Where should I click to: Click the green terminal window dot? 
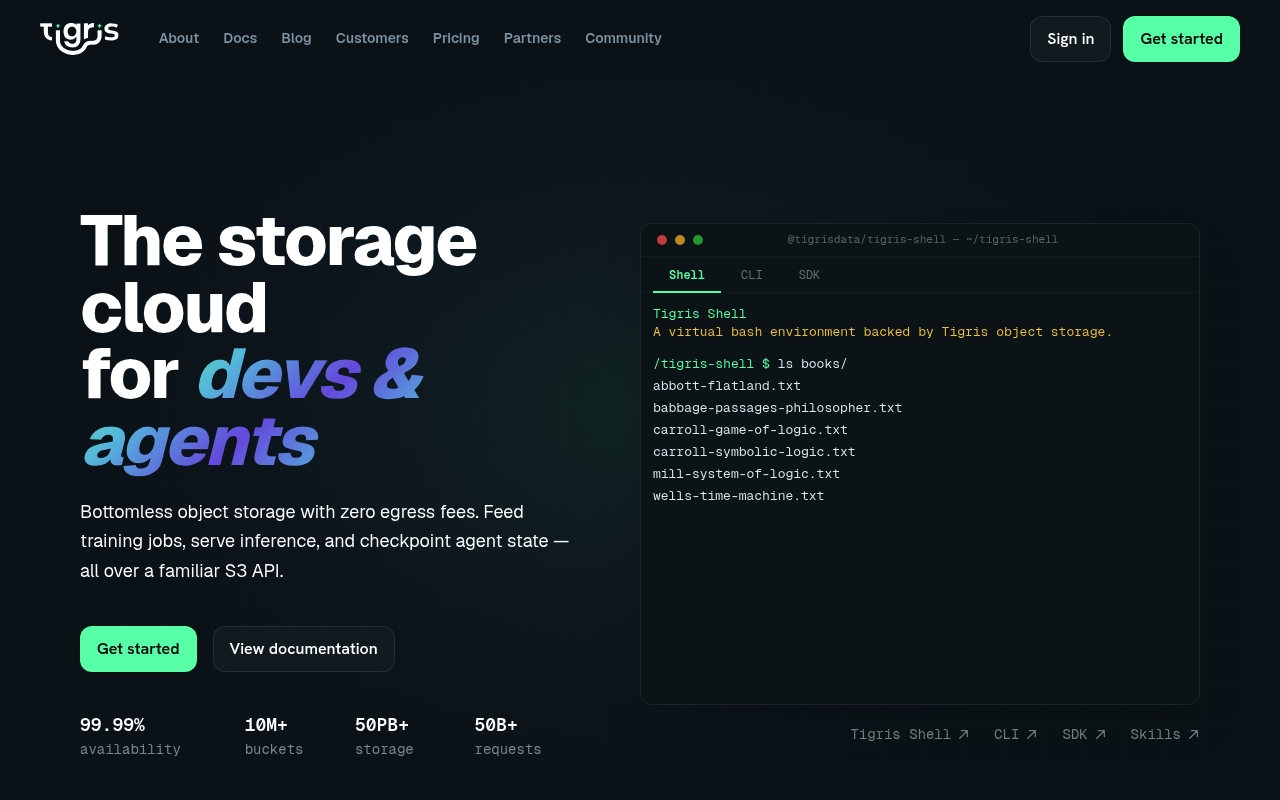click(698, 240)
